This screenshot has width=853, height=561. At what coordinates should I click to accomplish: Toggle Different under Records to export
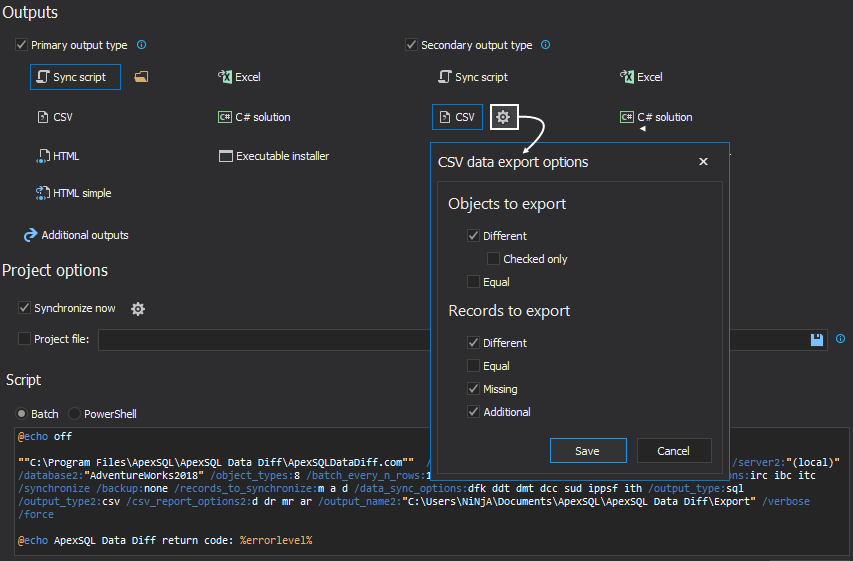point(473,343)
